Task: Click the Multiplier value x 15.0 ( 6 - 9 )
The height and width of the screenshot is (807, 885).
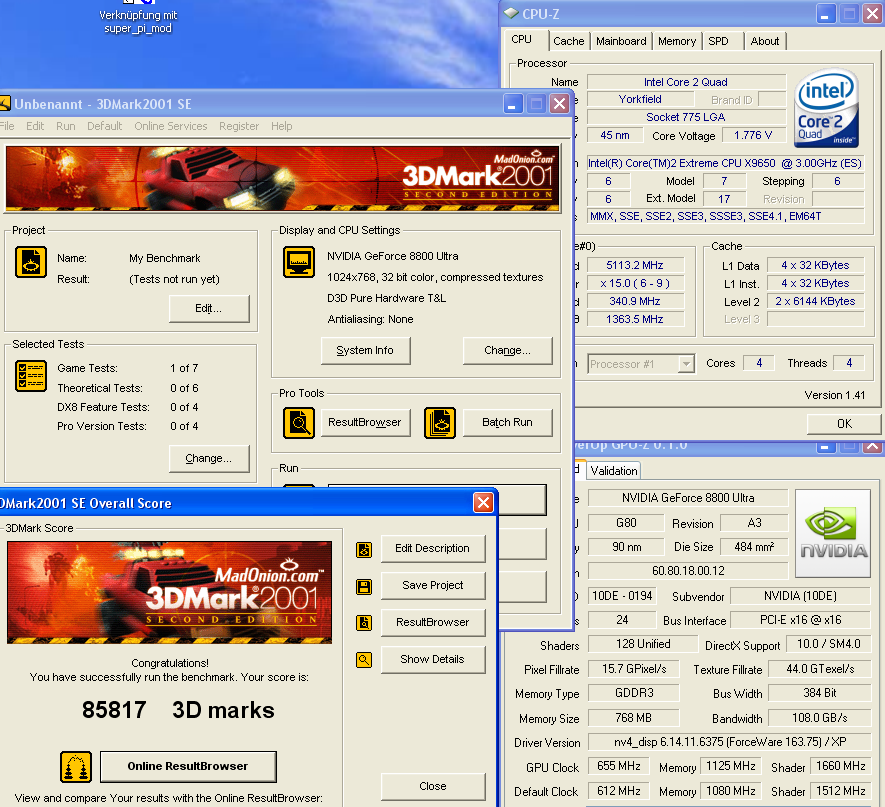Action: pos(634,283)
